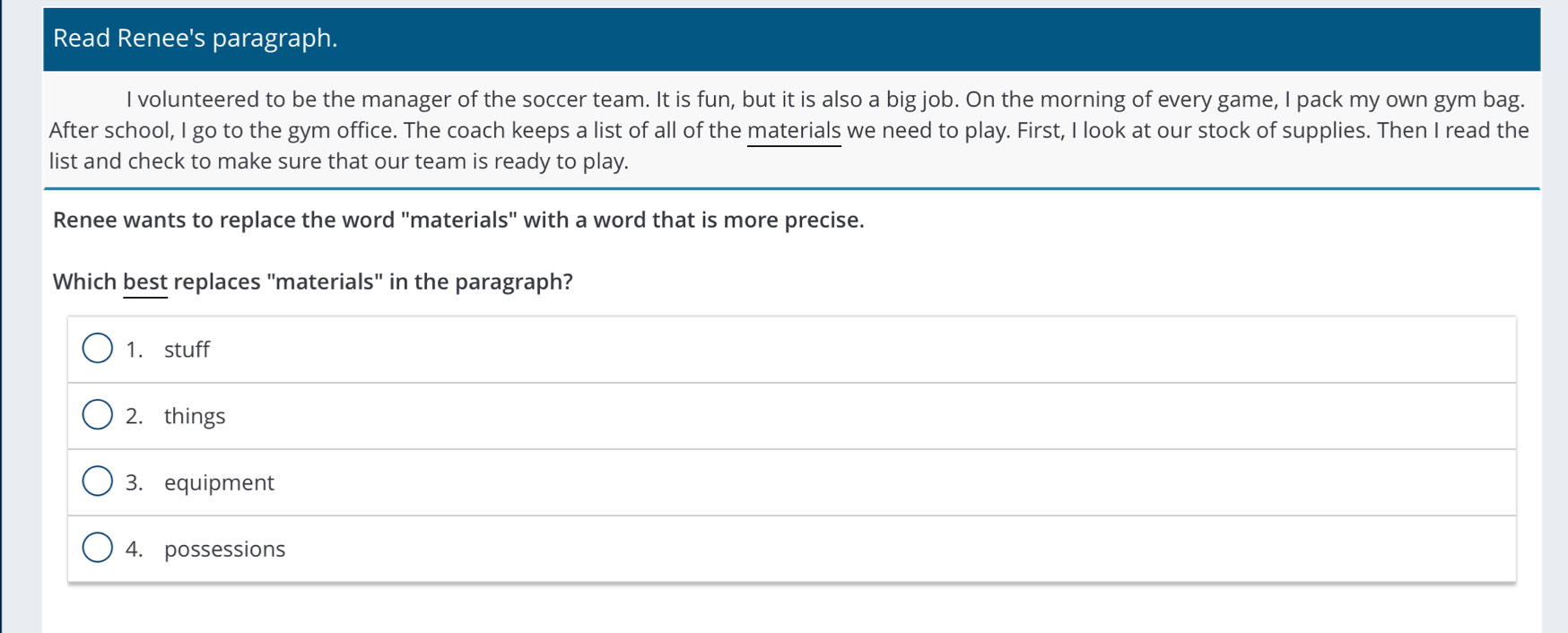Click the "stuff" answer text

187,350
